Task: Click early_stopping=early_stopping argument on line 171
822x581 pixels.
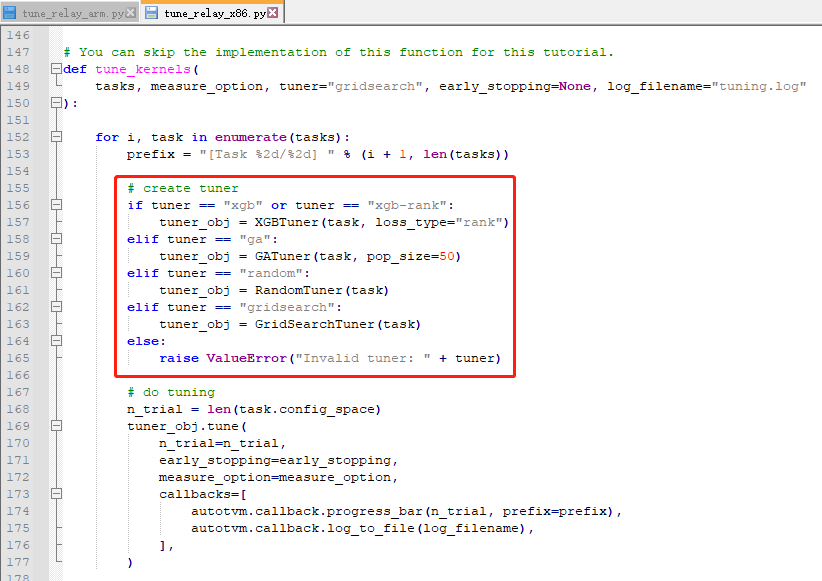Action: [x=275, y=460]
